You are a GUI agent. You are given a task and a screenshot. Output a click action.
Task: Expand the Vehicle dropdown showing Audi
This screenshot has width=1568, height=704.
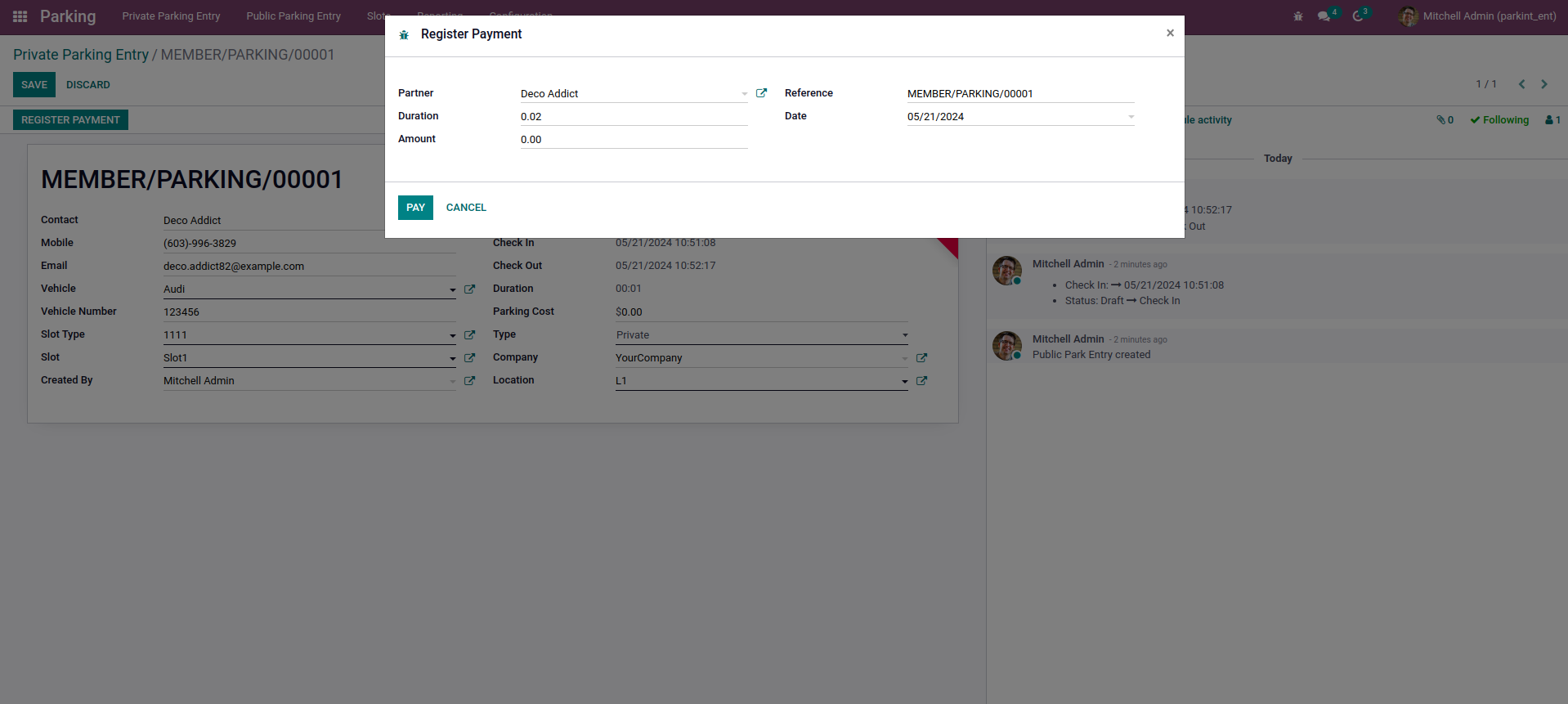click(452, 290)
